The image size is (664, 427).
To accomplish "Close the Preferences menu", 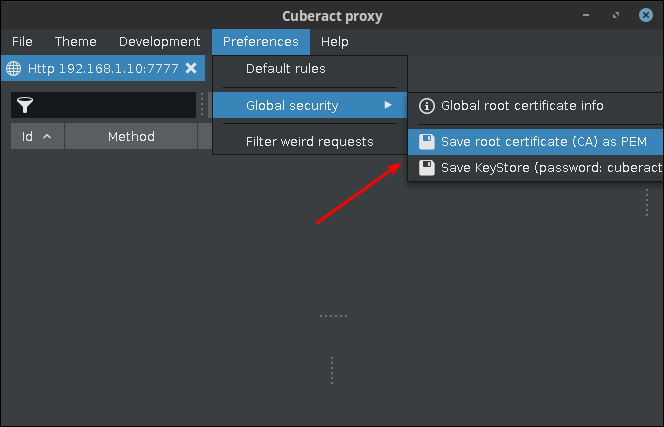I will (x=260, y=42).
